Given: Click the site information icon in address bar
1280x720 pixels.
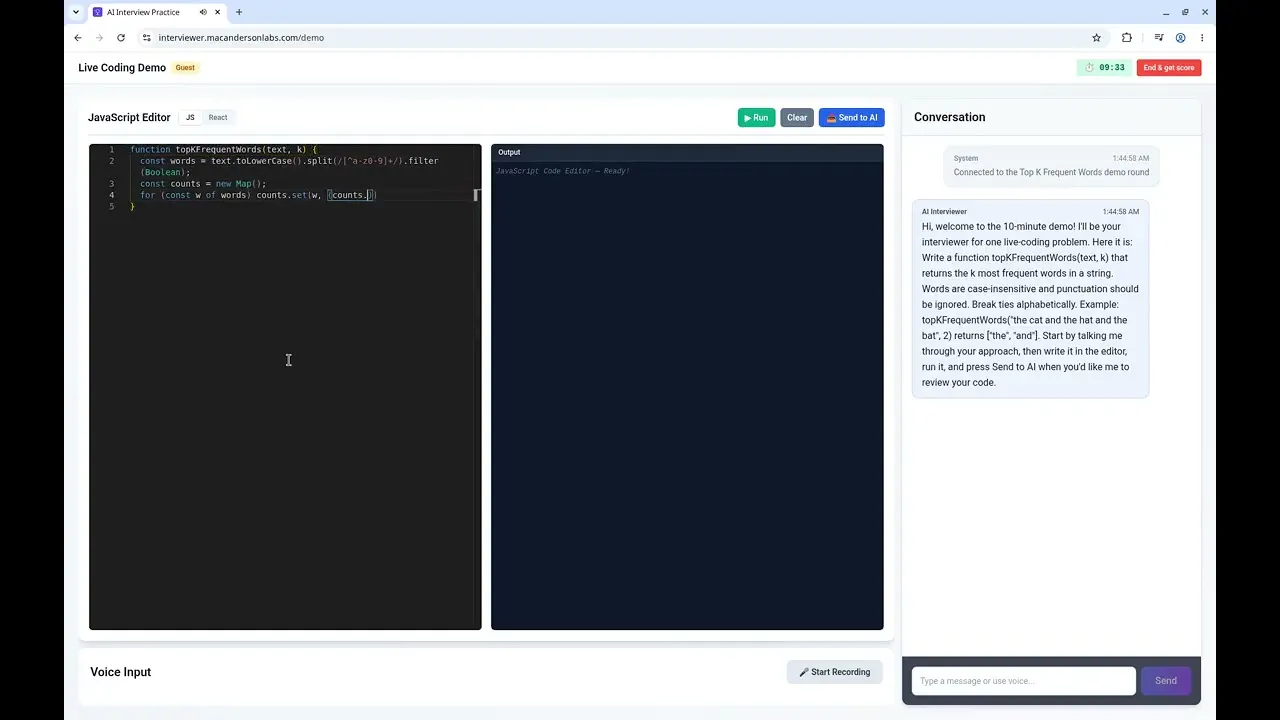Looking at the screenshot, I should (x=146, y=38).
